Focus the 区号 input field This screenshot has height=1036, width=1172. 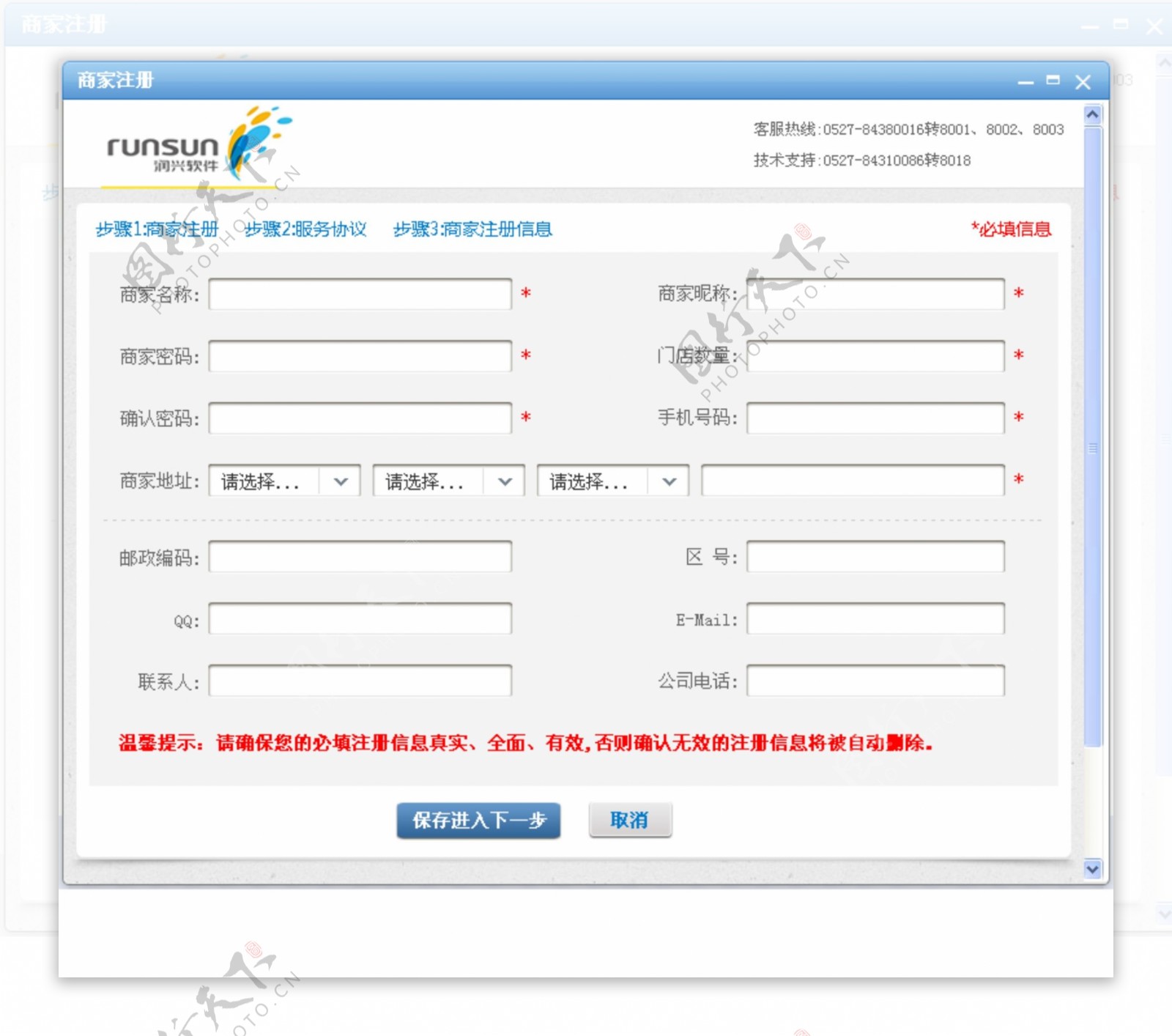pyautogui.click(x=875, y=557)
